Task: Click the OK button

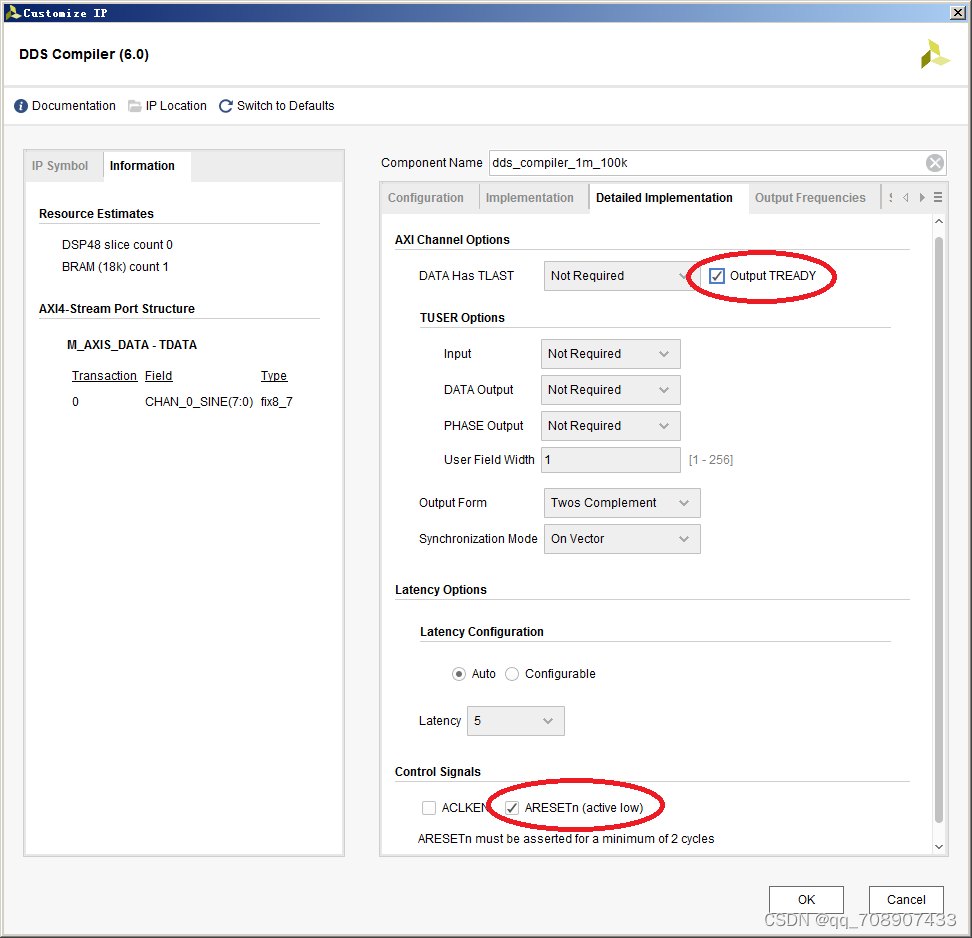Action: 806,900
